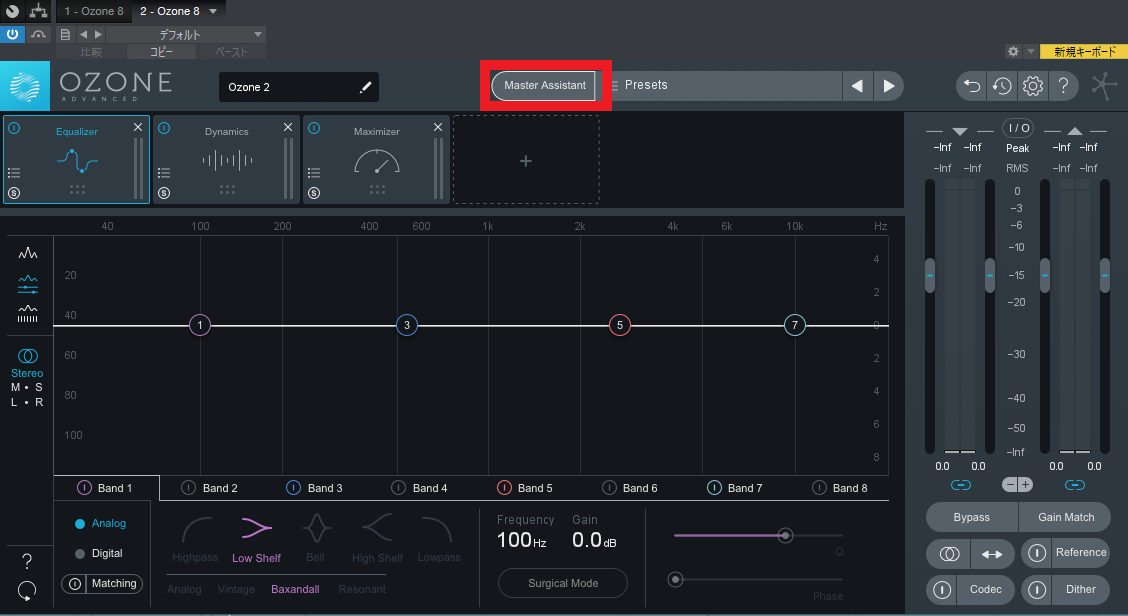Toggle Maximizer module power
This screenshot has height=616, width=1128.
[x=314, y=128]
